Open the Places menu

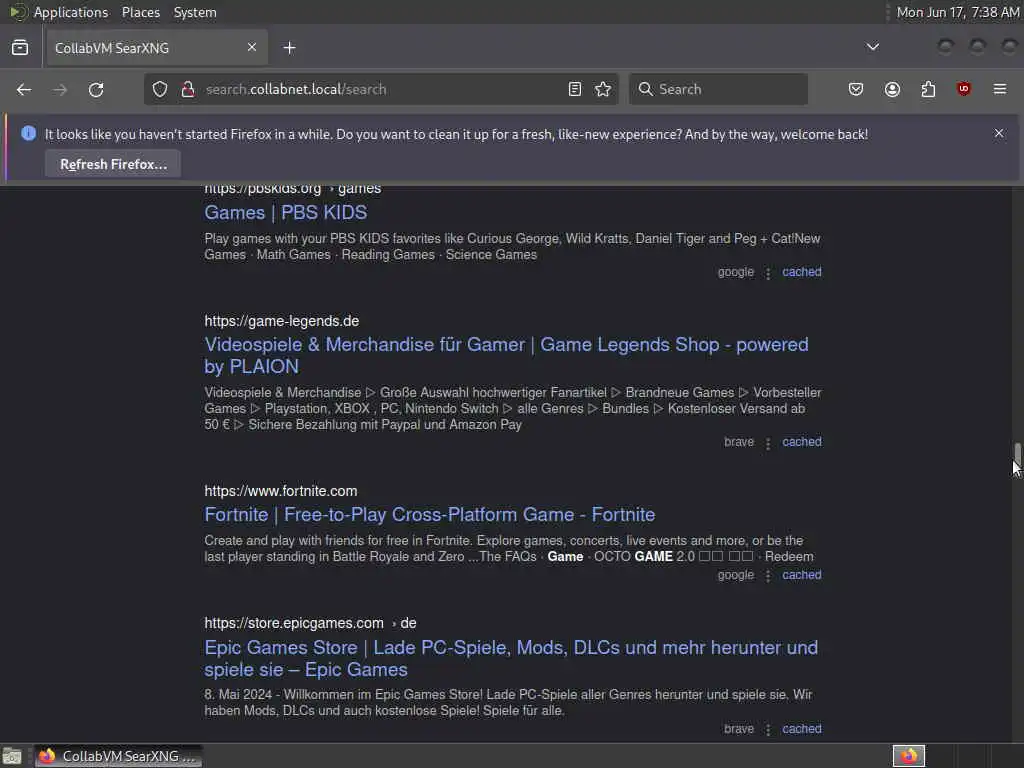140,12
